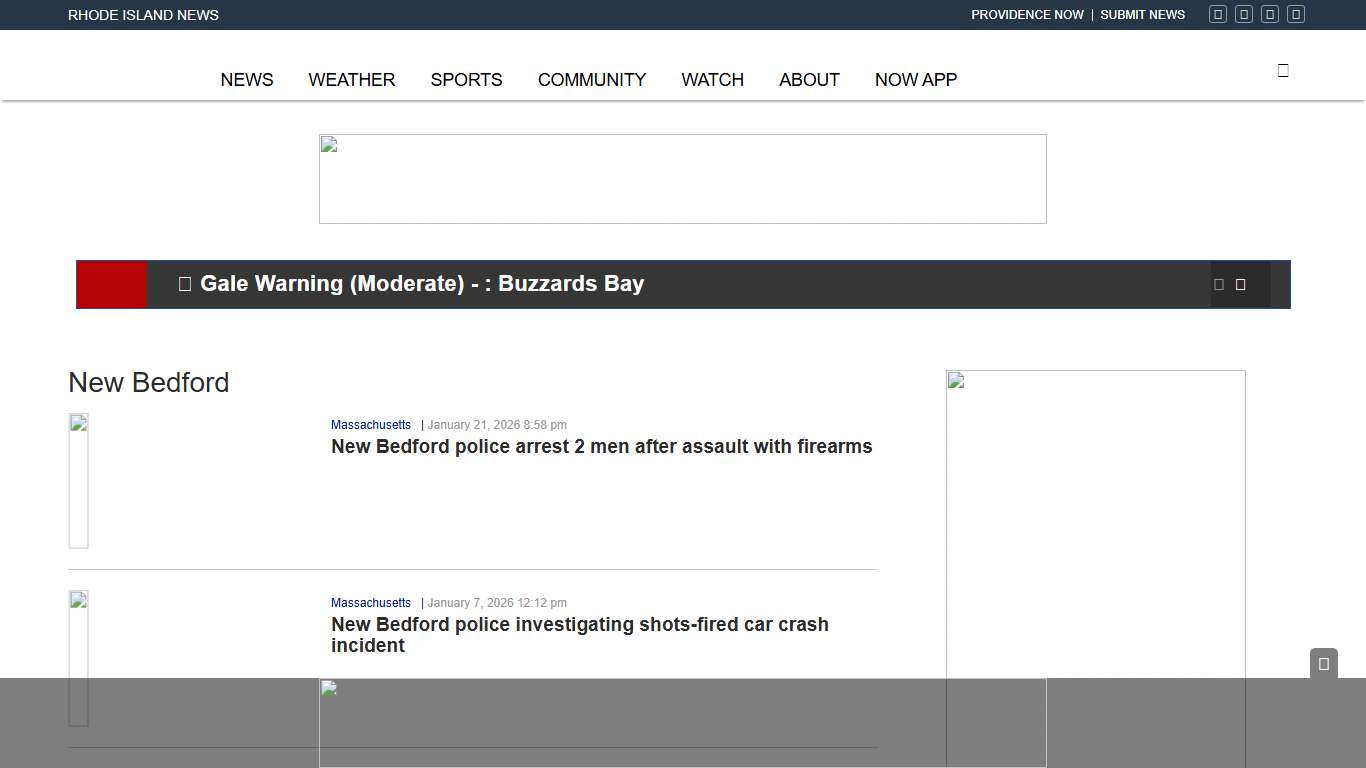Open the PROVIDENCE NOW link
This screenshot has height=768, width=1366.
coord(1027,15)
